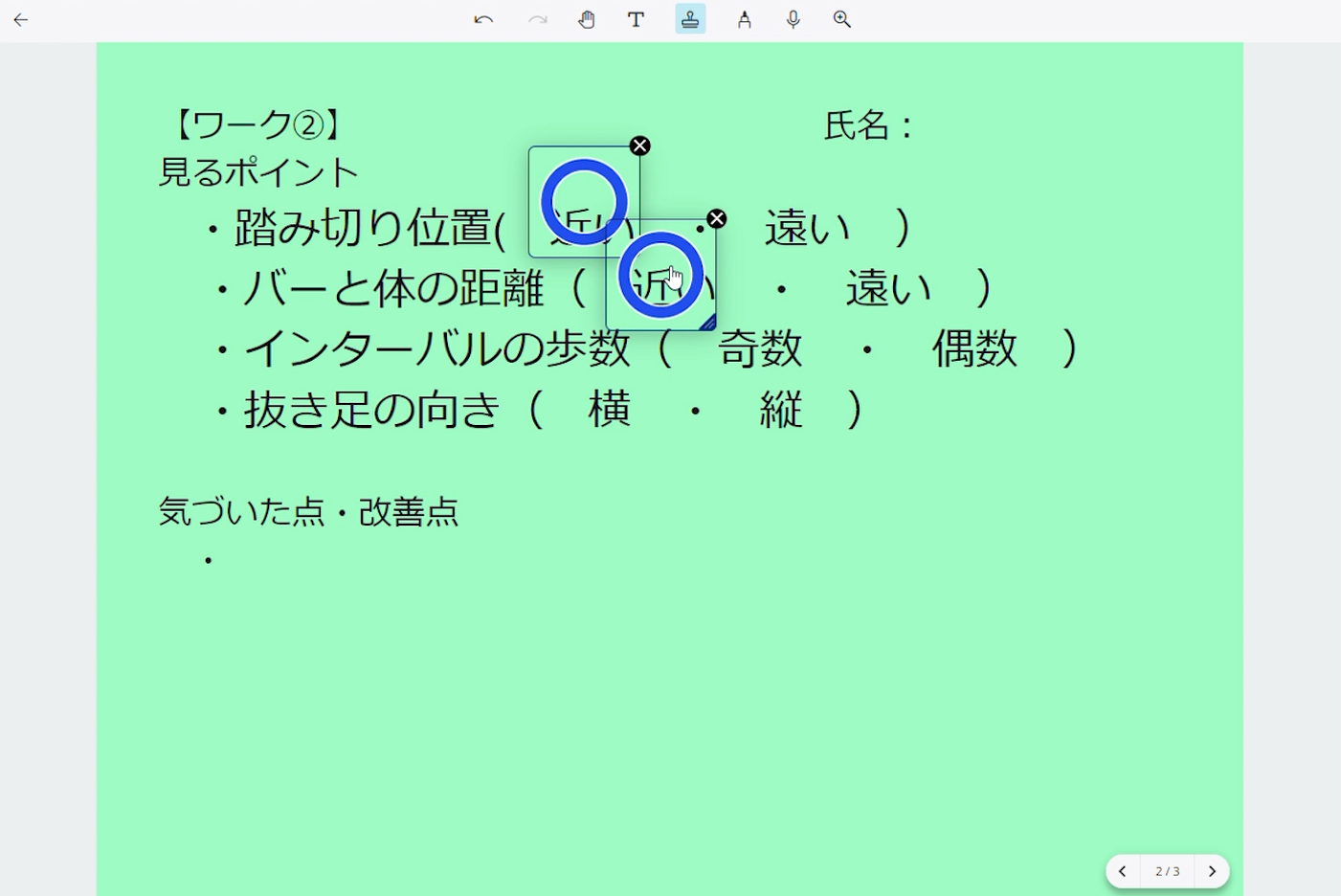The width and height of the screenshot is (1341, 896).
Task: Open the zoom magnifier tool
Action: pos(842,19)
